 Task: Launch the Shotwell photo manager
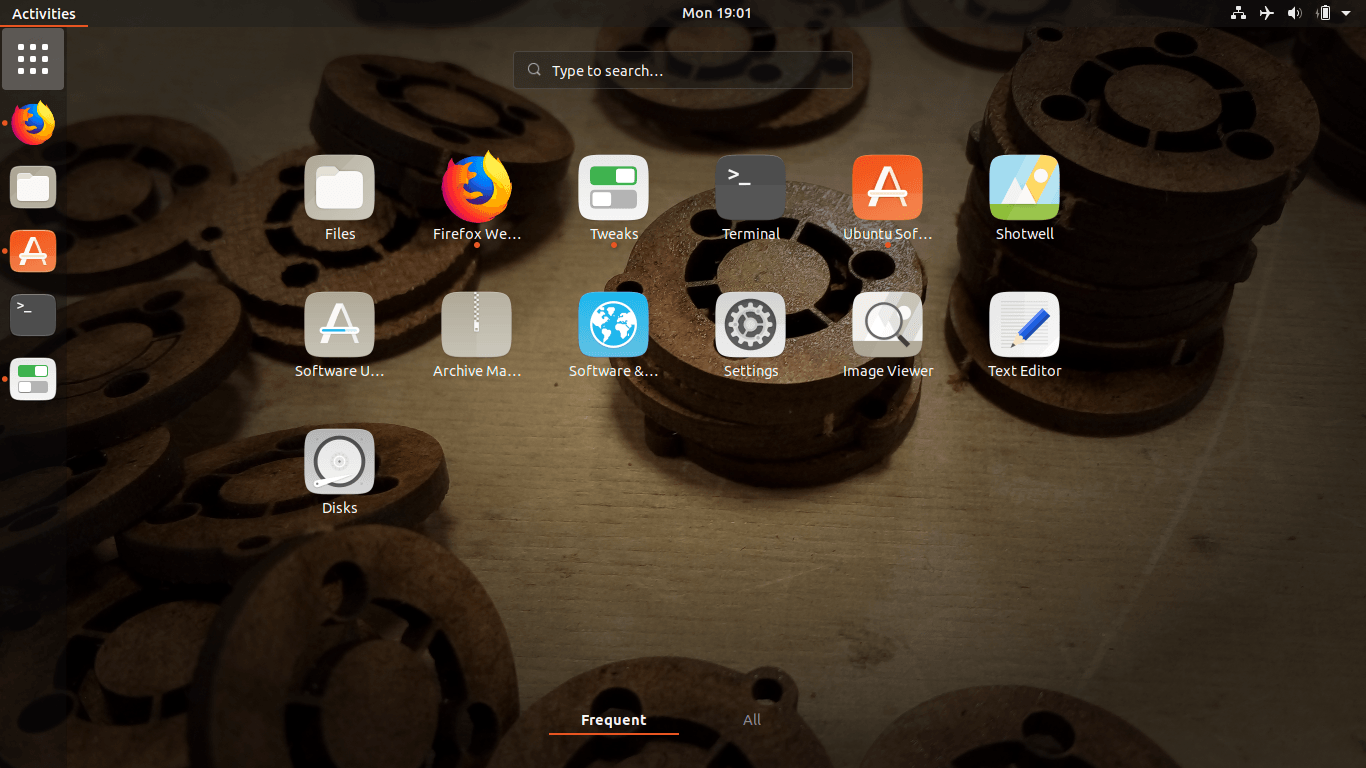click(x=1024, y=188)
